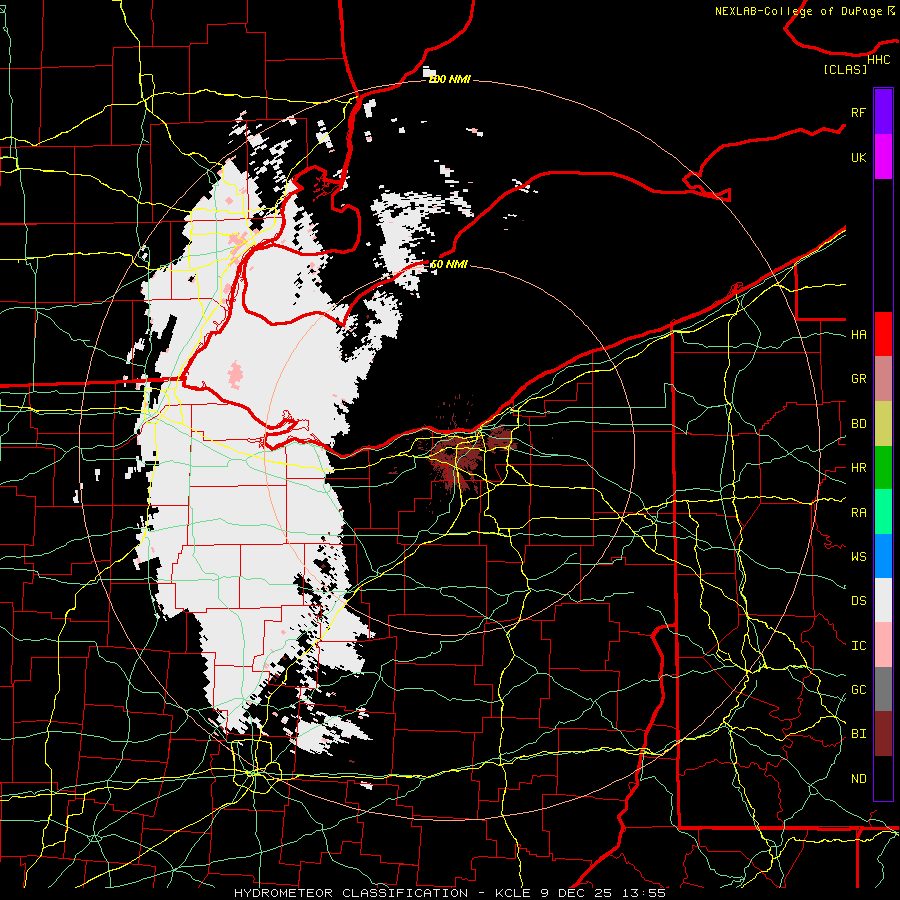Screen dimensions: 900x900
Task: Select the WS blue legend swatch
Action: click(x=883, y=556)
